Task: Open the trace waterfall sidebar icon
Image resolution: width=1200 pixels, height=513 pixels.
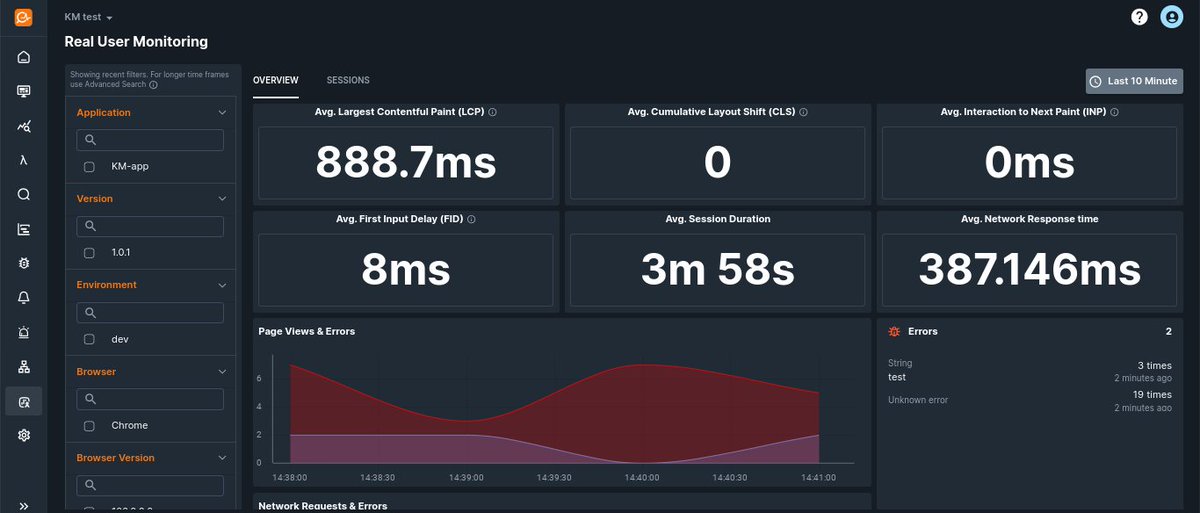Action: pyautogui.click(x=24, y=229)
